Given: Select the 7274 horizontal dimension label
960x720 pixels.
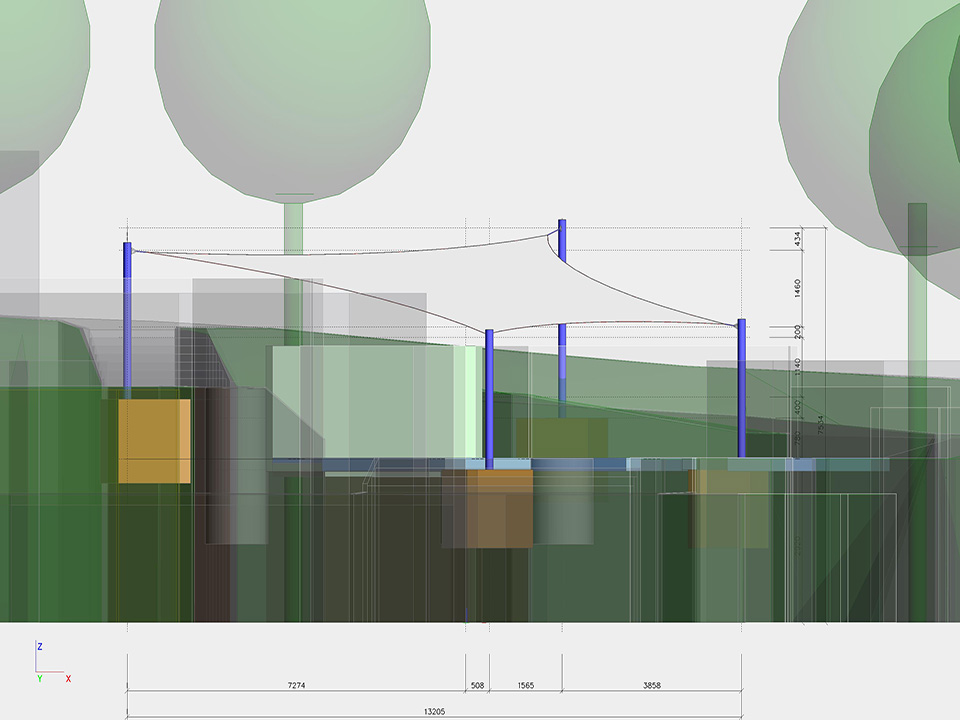Looking at the screenshot, I should [x=296, y=686].
